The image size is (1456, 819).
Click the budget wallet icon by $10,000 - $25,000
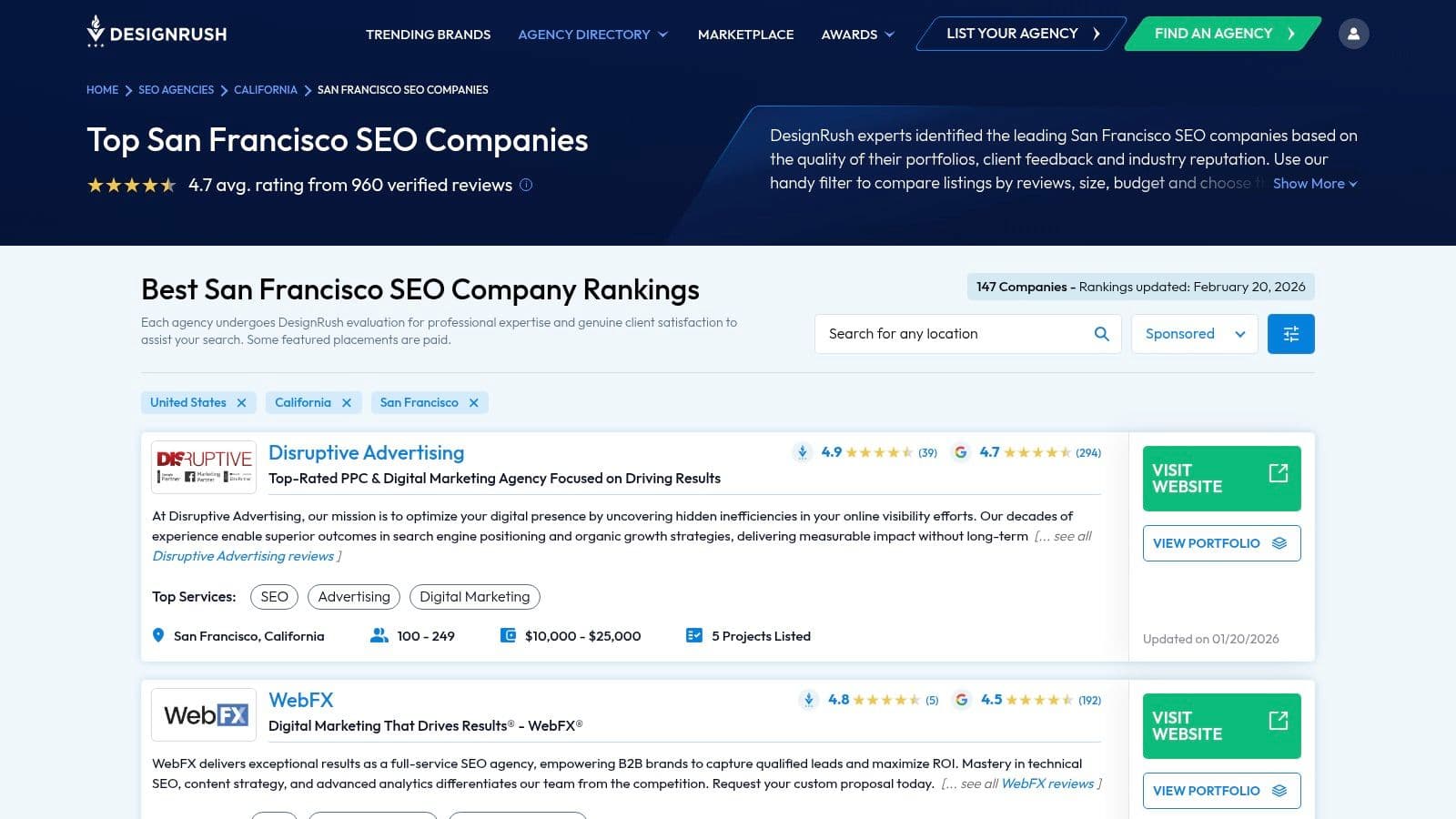509,635
